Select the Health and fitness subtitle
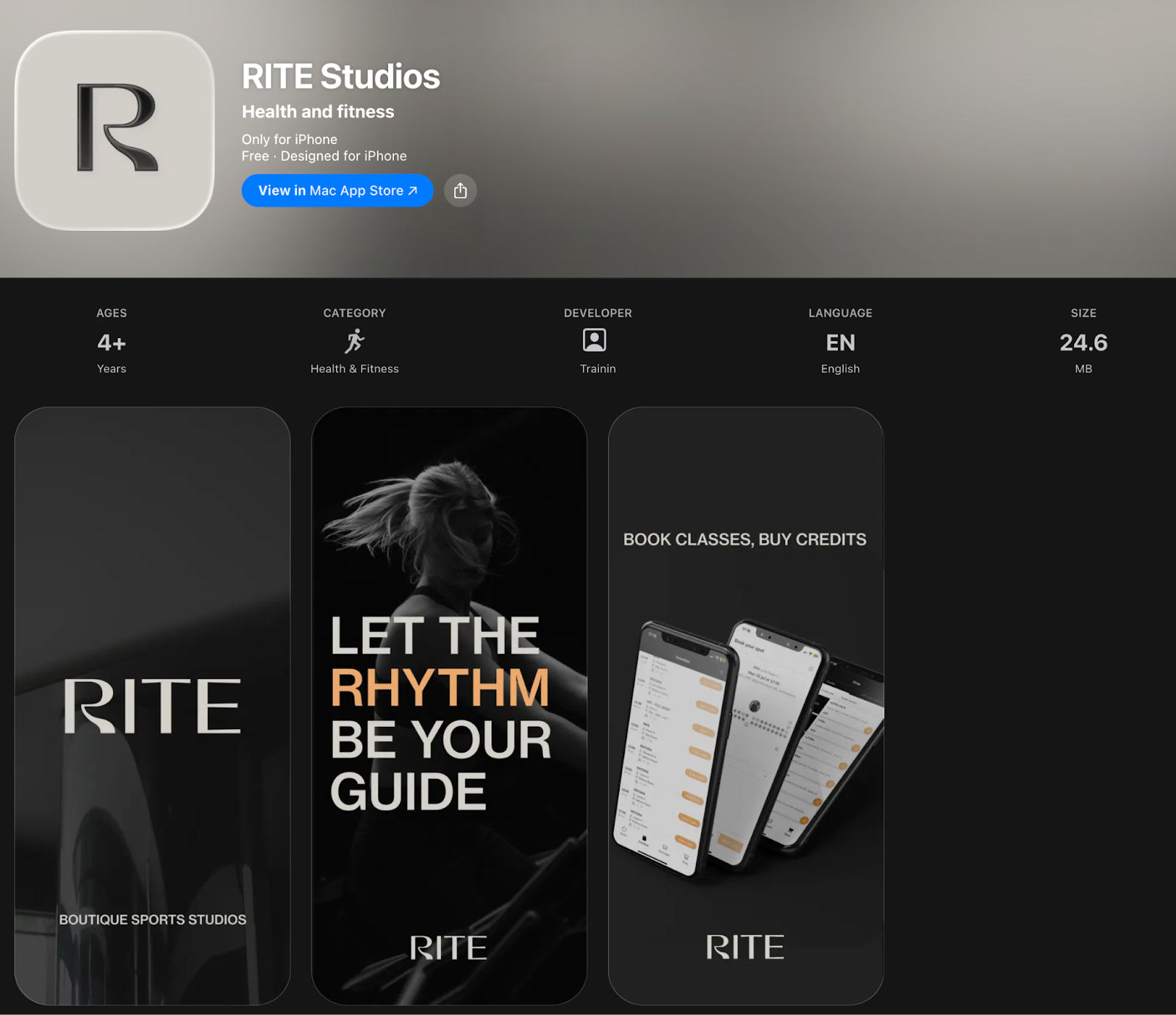 click(318, 112)
